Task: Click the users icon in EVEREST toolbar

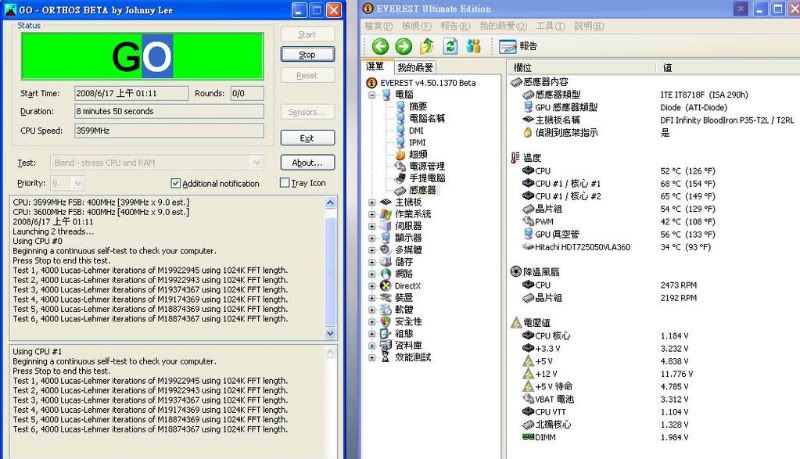Action: point(473,46)
